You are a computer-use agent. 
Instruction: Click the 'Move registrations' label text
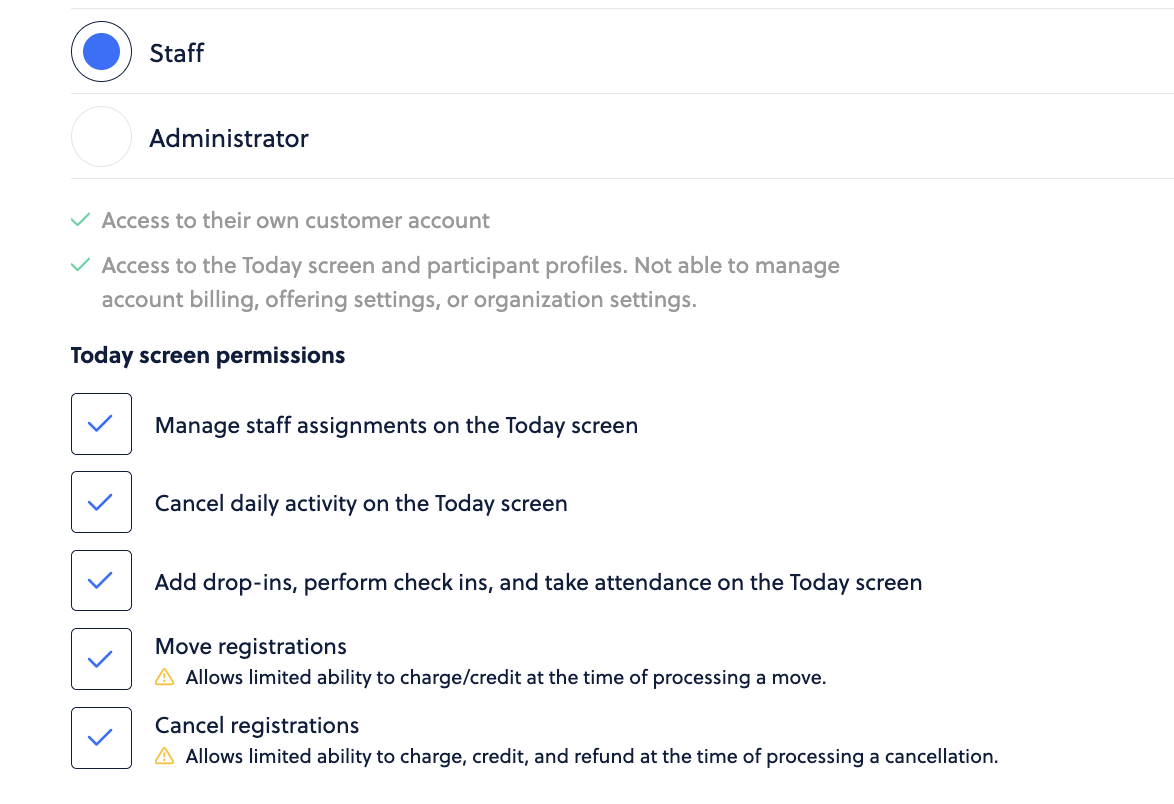click(x=251, y=646)
